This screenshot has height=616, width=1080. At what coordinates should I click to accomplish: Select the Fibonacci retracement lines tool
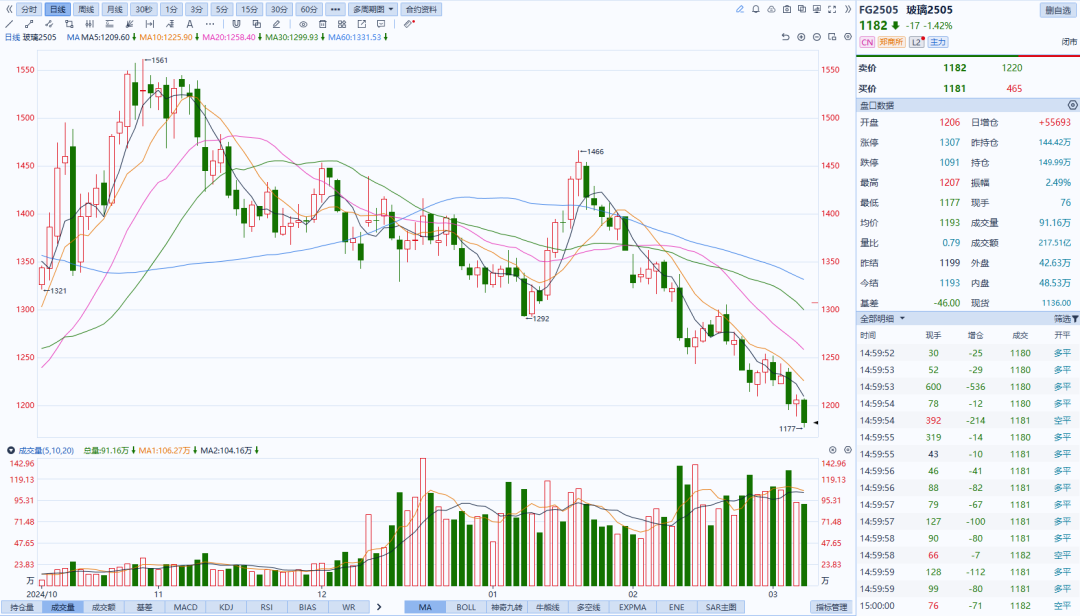[109, 24]
